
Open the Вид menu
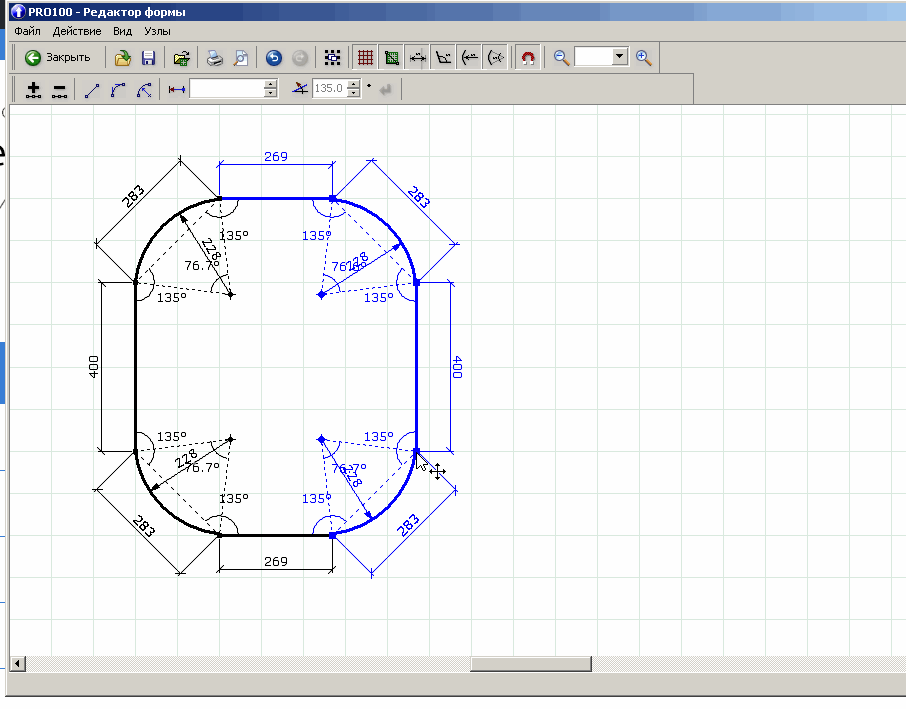tap(122, 31)
